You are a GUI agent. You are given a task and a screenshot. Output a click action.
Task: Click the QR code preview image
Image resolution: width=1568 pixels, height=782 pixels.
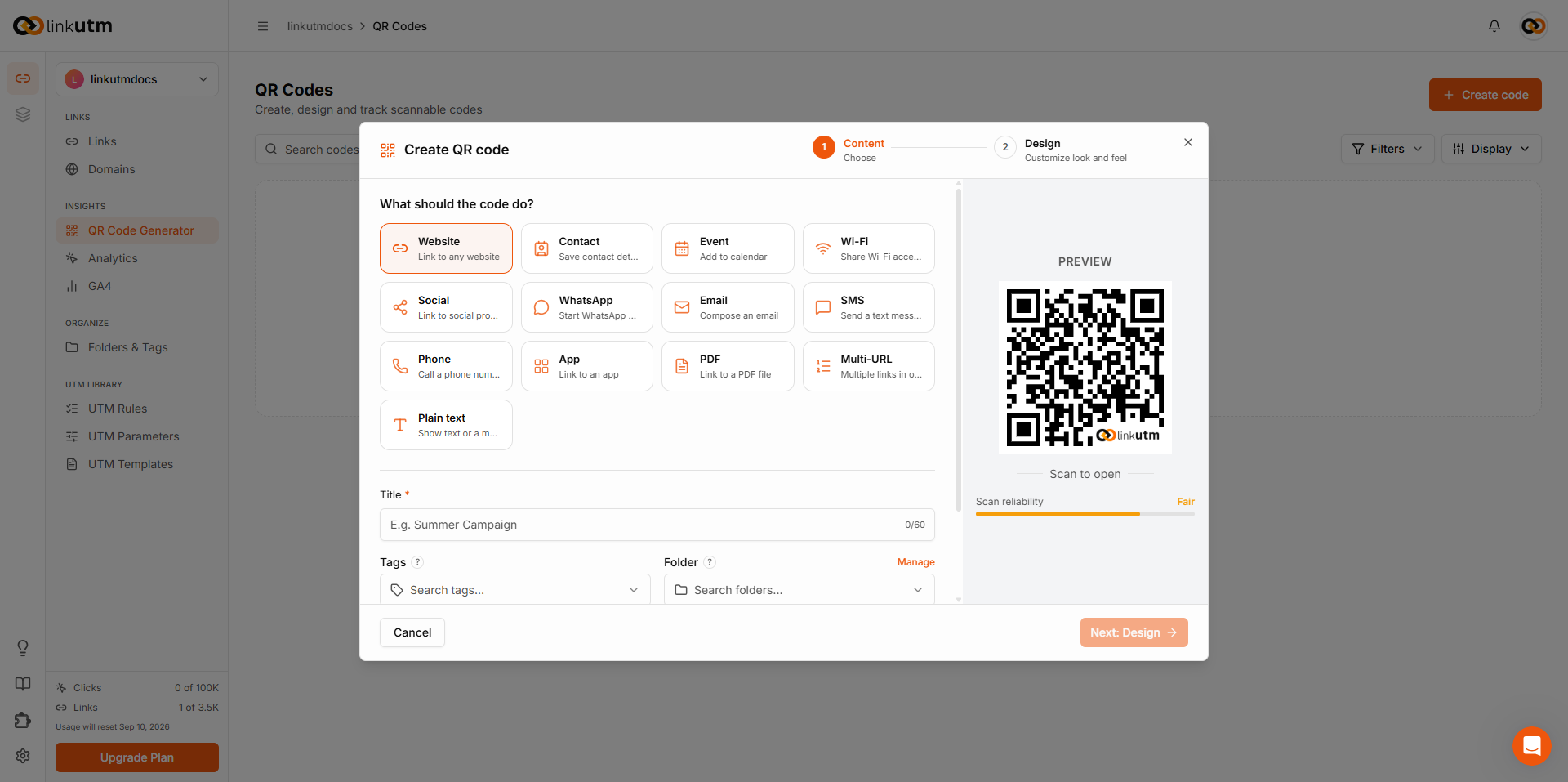pyautogui.click(x=1085, y=368)
